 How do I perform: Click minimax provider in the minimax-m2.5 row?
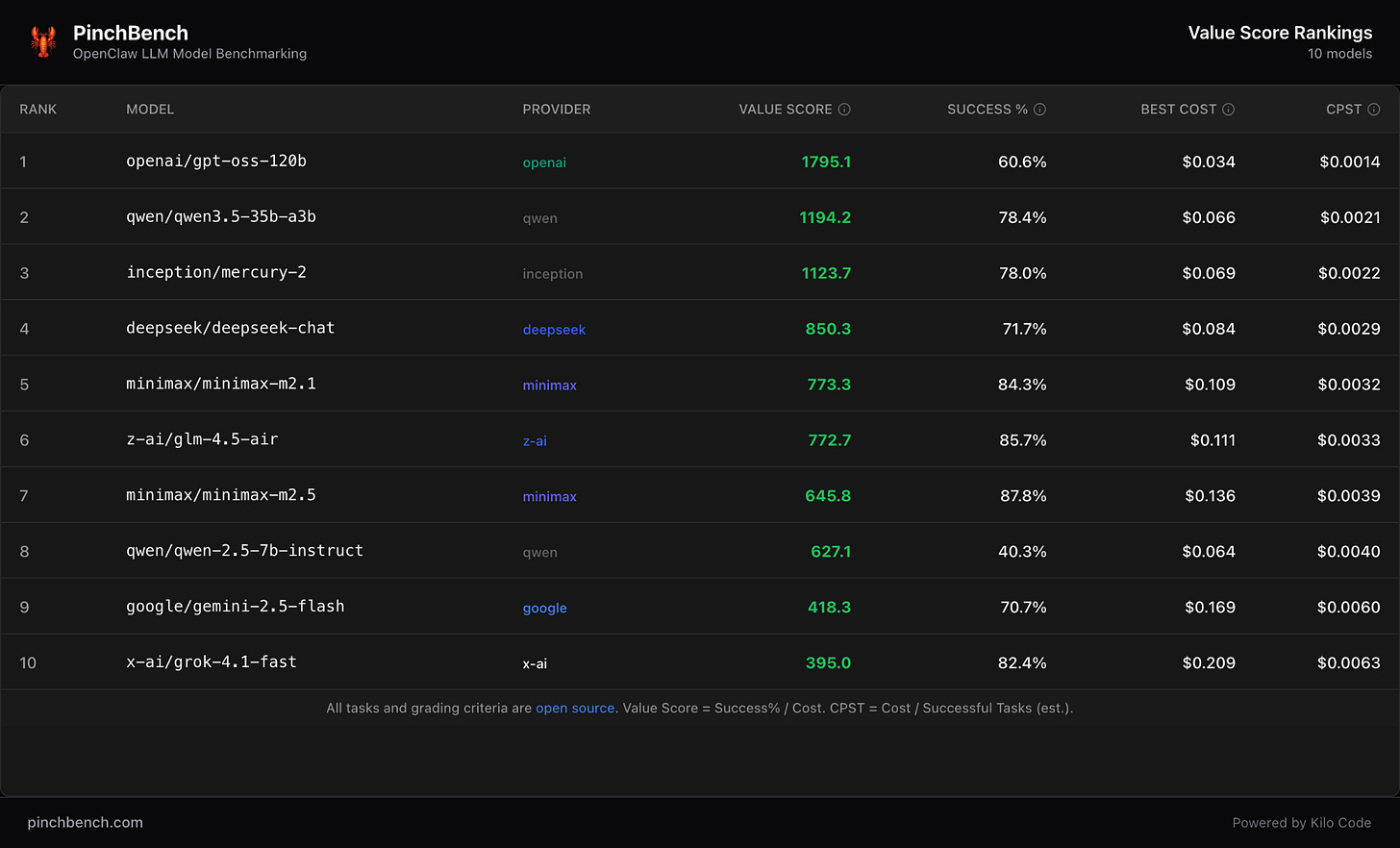coord(549,497)
